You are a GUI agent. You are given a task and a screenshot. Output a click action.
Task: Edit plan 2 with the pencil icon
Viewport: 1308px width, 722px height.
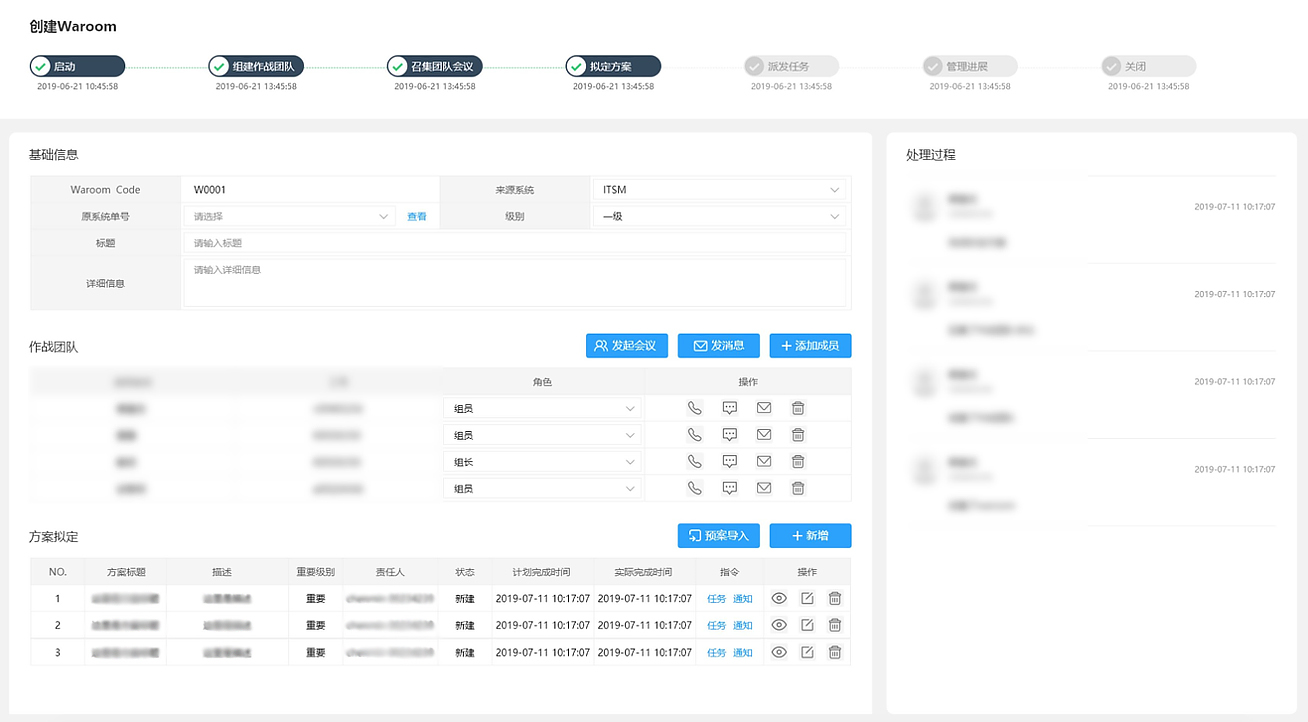point(807,625)
